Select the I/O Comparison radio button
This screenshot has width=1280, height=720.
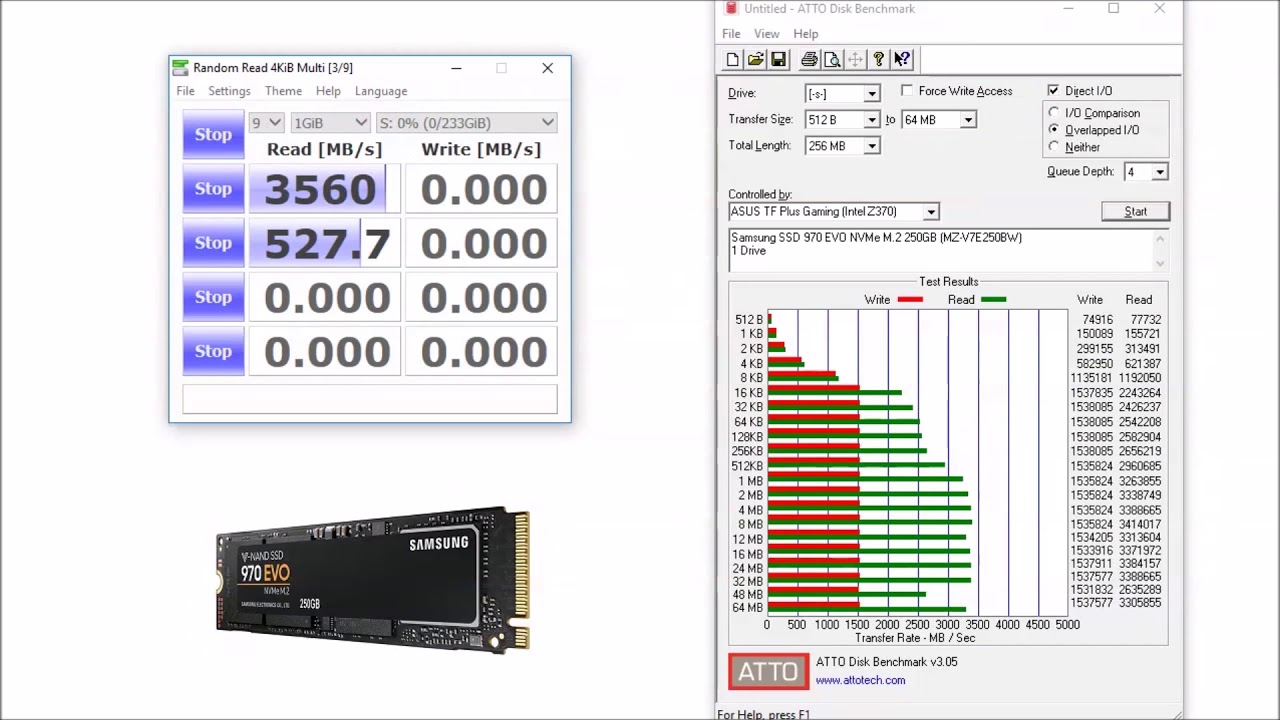1054,113
